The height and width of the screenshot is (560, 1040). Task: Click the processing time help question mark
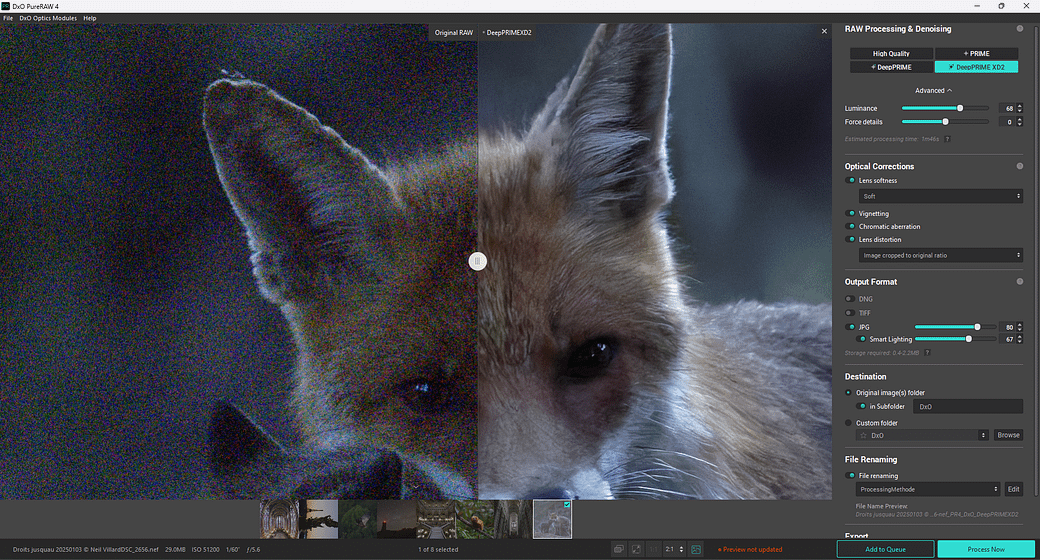tap(947, 139)
